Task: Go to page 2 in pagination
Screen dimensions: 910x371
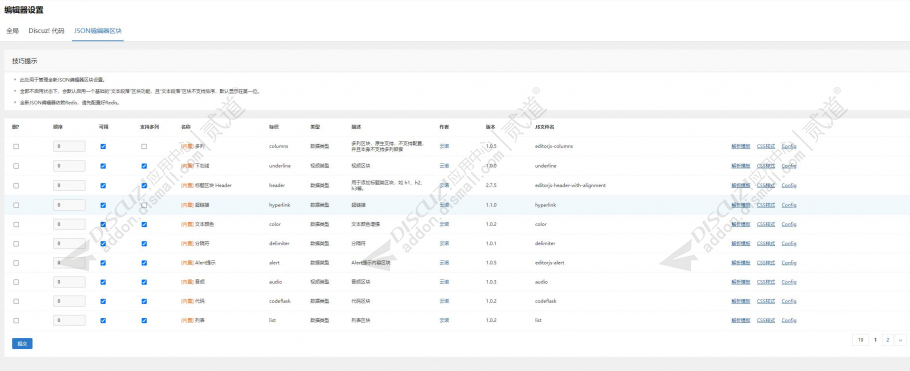Action: pyautogui.click(x=887, y=340)
